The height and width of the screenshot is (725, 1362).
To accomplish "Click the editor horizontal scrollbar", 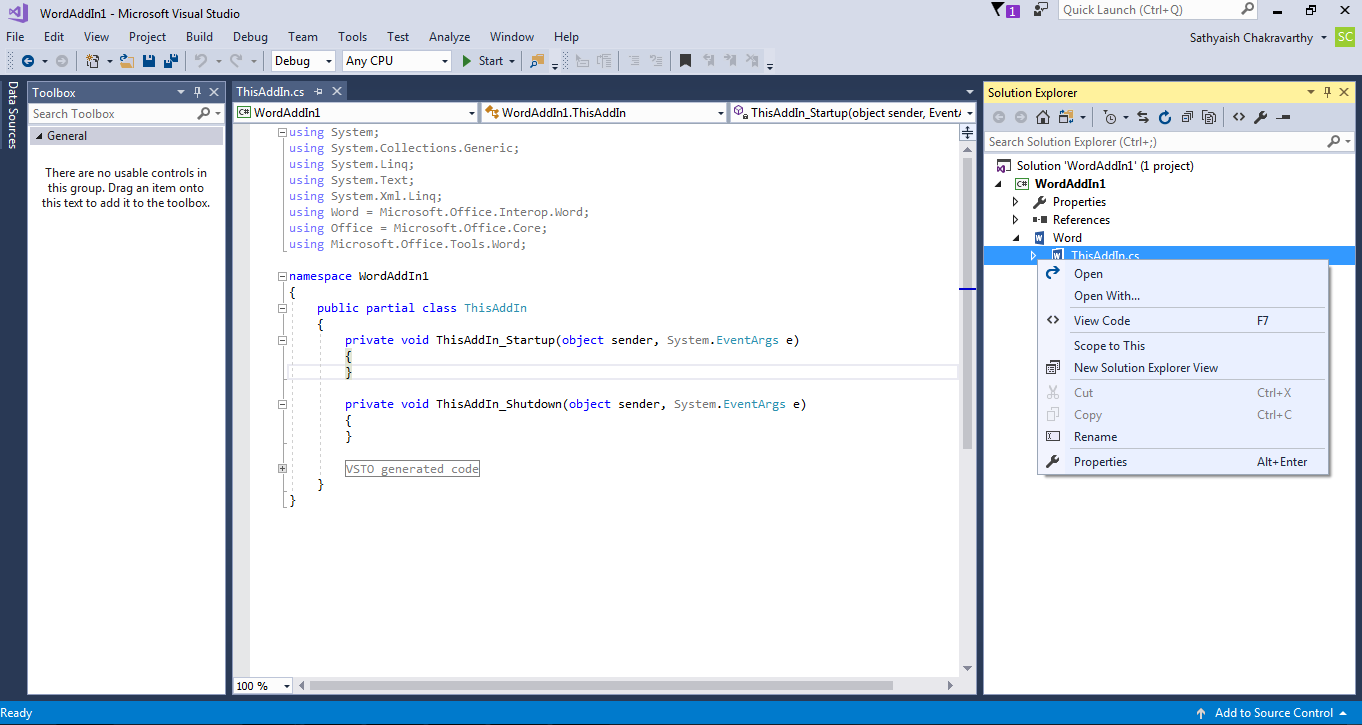I will click(x=600, y=686).
